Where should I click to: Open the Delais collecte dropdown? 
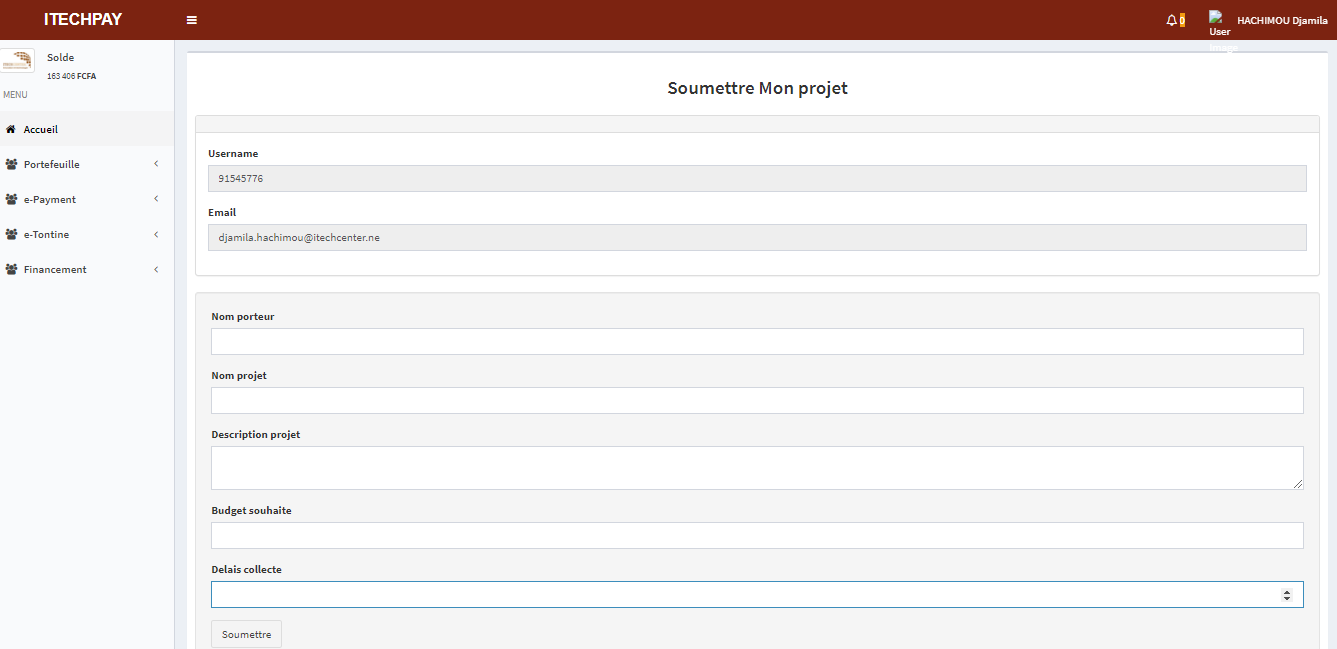click(x=756, y=593)
